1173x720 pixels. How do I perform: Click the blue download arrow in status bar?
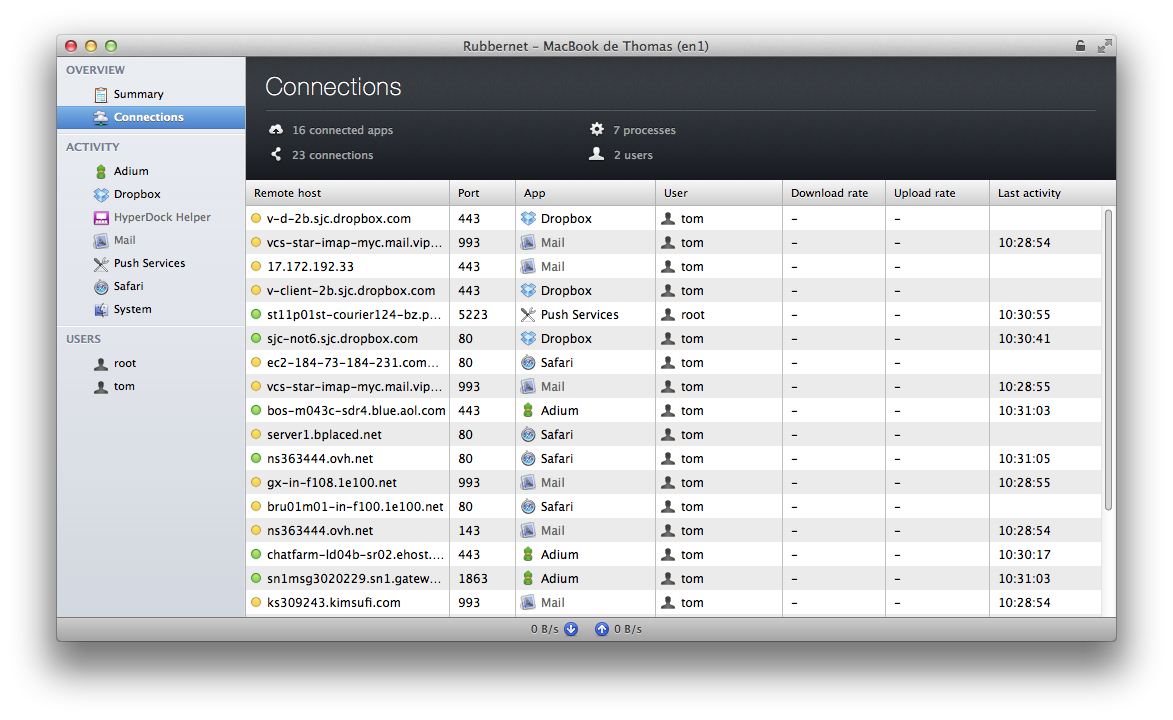(571, 629)
